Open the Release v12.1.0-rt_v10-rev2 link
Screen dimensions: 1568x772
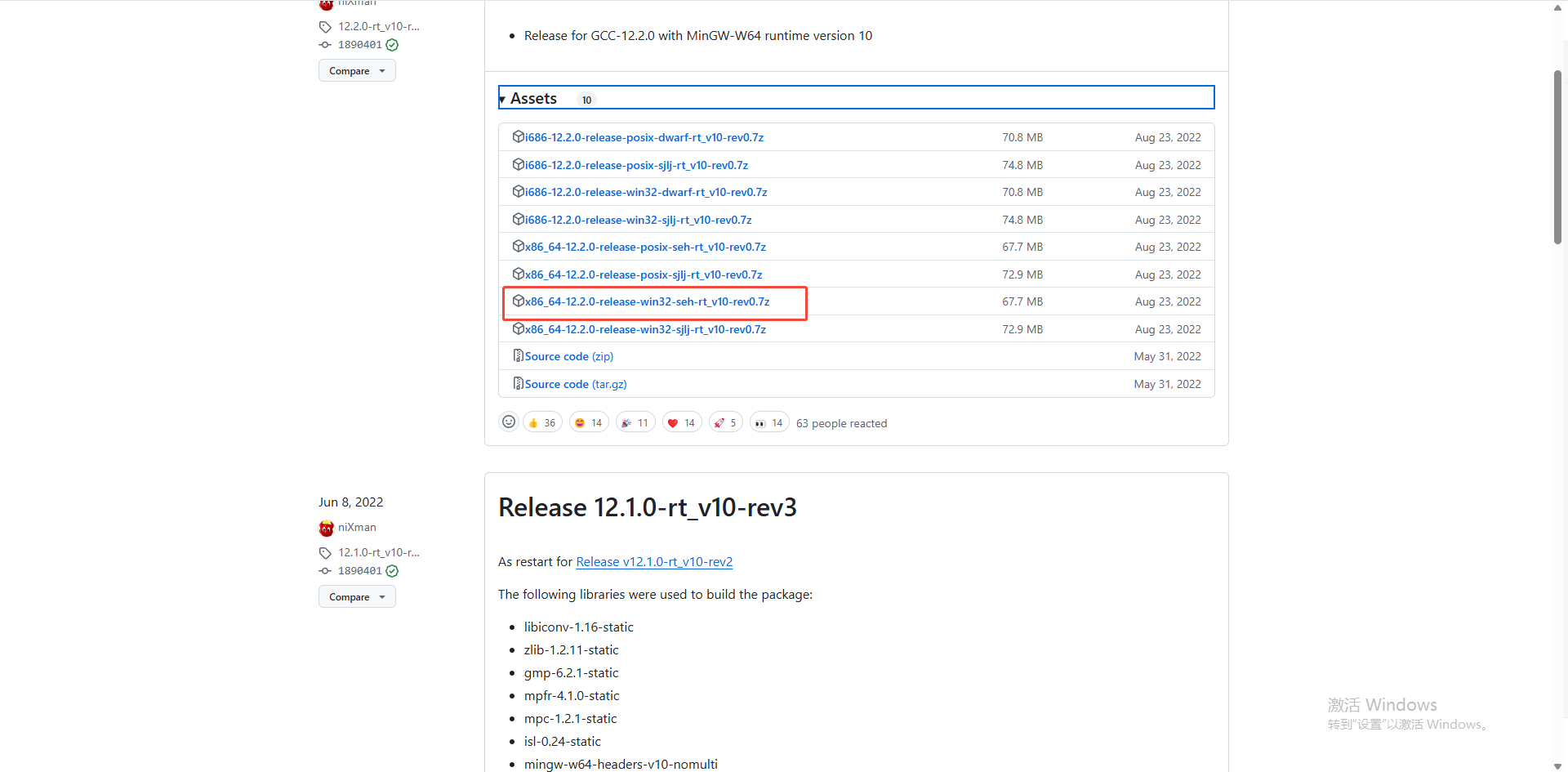[x=653, y=562]
